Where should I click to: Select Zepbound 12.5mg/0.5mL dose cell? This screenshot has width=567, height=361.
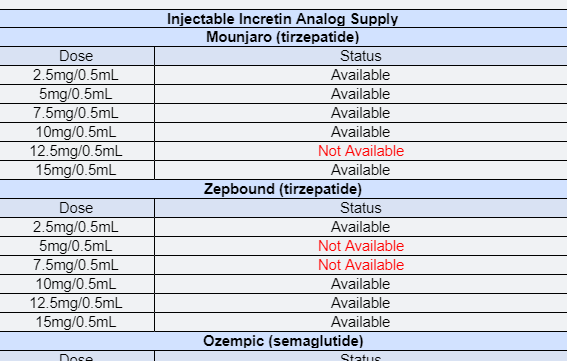(76, 303)
